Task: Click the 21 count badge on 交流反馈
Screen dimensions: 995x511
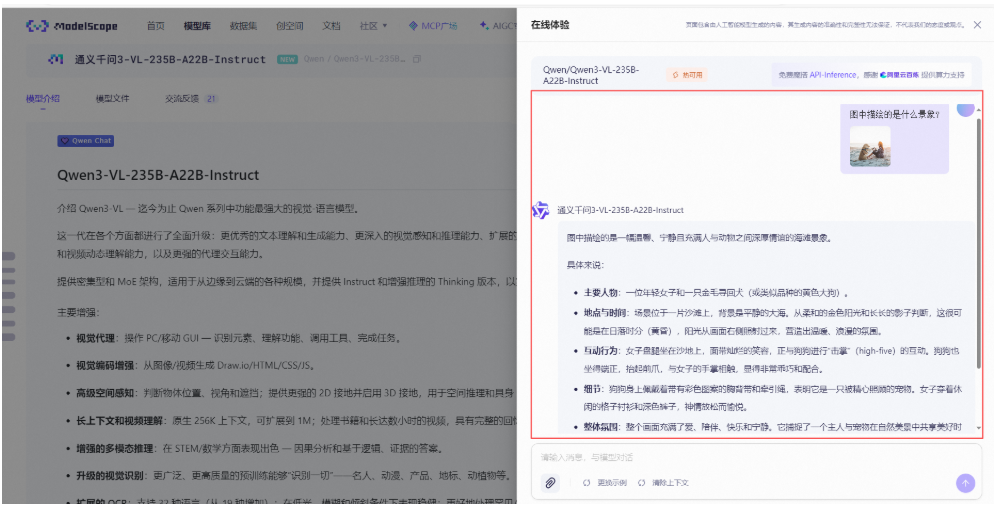Action: pos(211,99)
